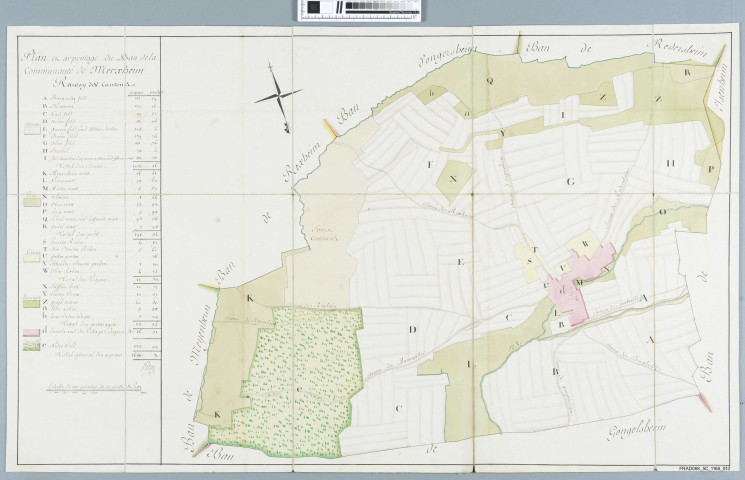Viewport: 745px width, 480px height.
Task: Click the archive reference code in bottom corner
Action: coord(704,466)
